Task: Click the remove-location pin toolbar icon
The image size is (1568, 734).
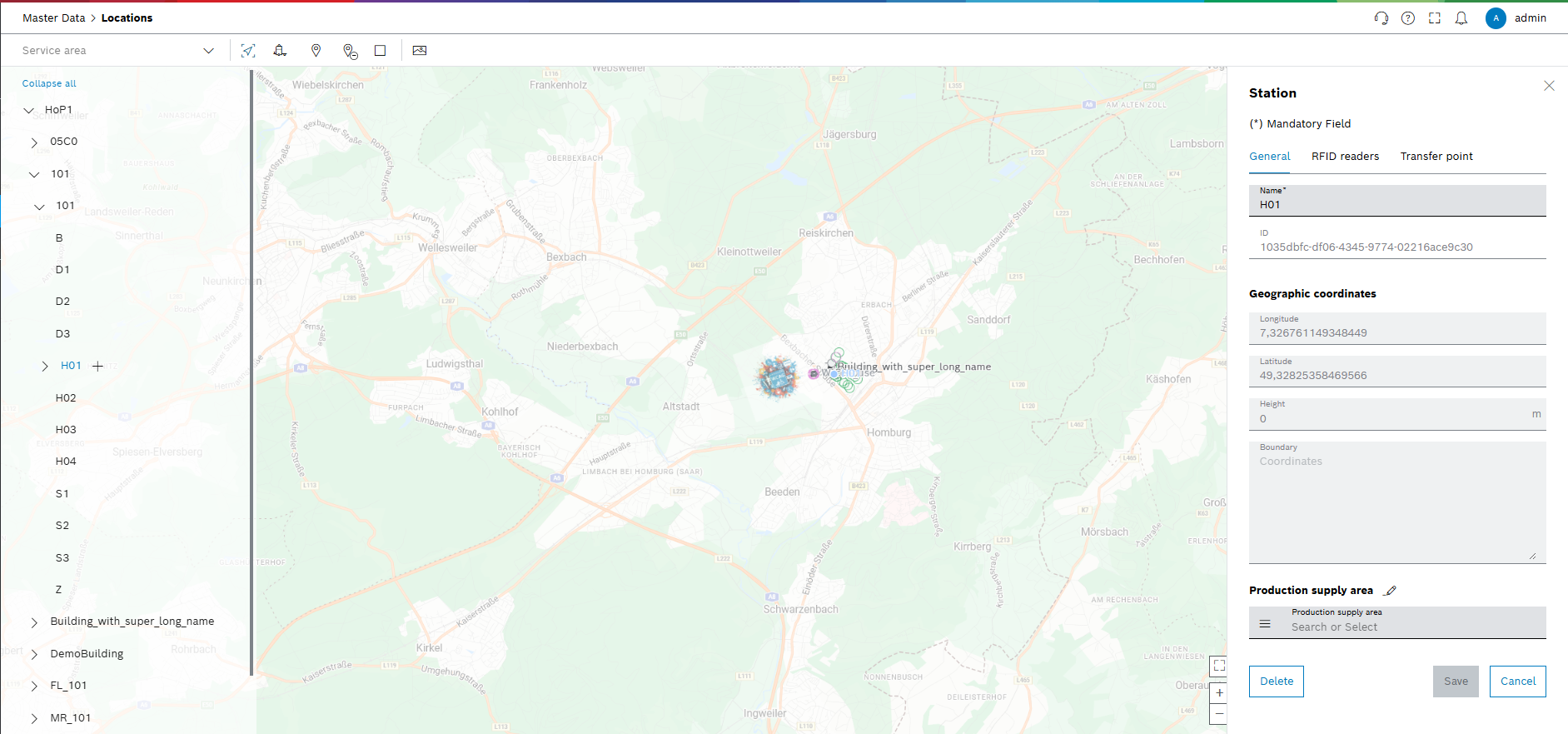Action: tap(351, 51)
